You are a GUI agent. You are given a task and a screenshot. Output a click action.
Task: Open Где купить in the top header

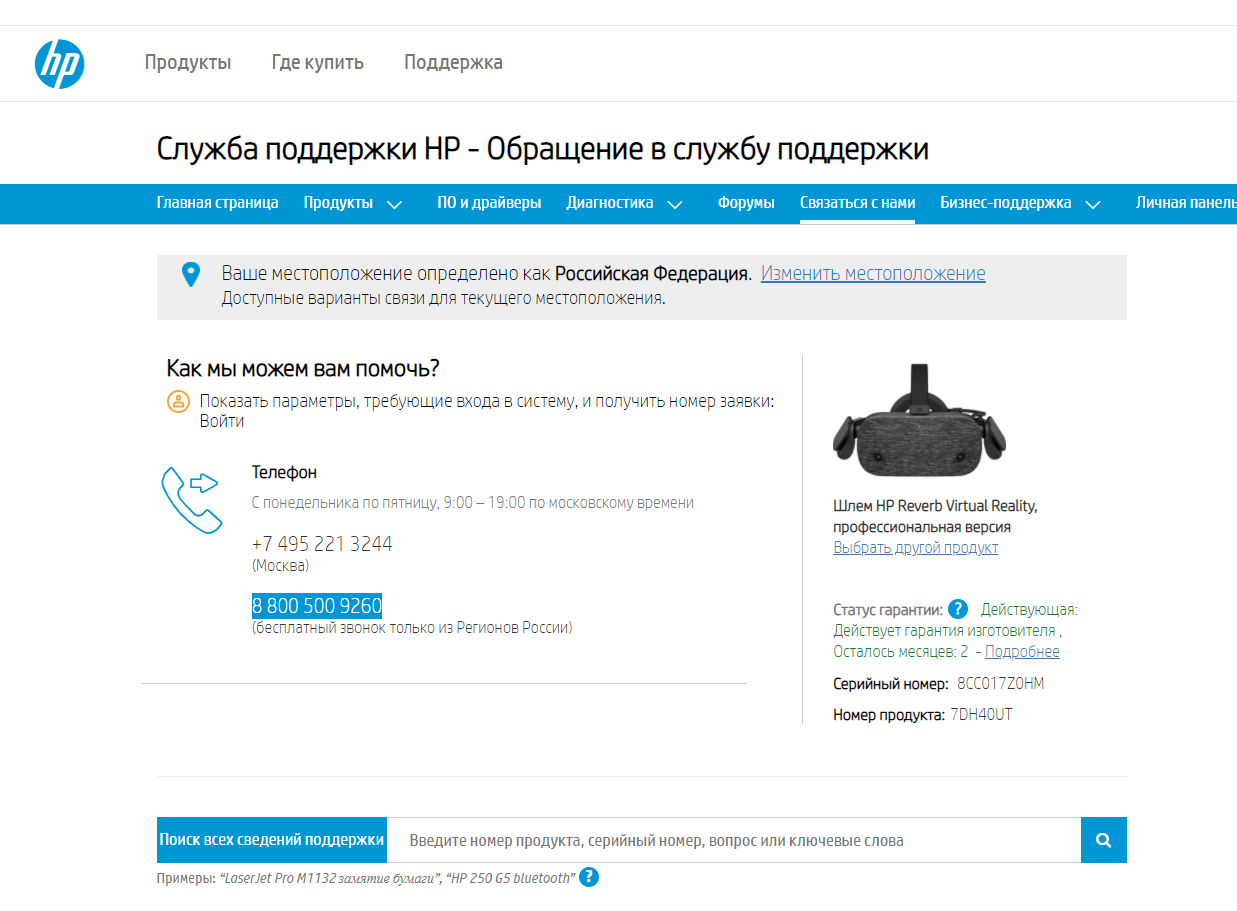(x=318, y=63)
